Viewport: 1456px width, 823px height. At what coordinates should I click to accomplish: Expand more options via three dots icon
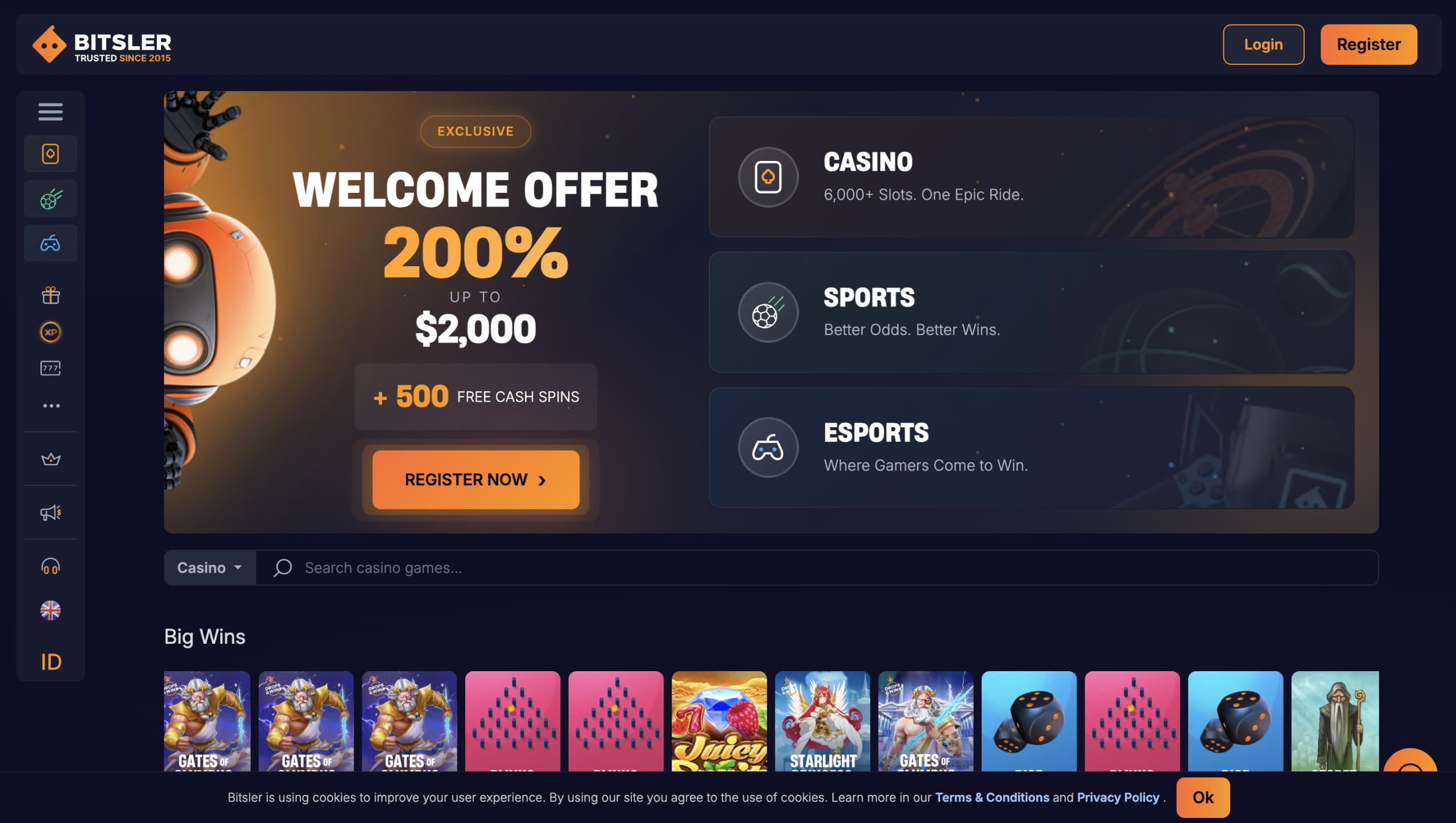coord(51,406)
